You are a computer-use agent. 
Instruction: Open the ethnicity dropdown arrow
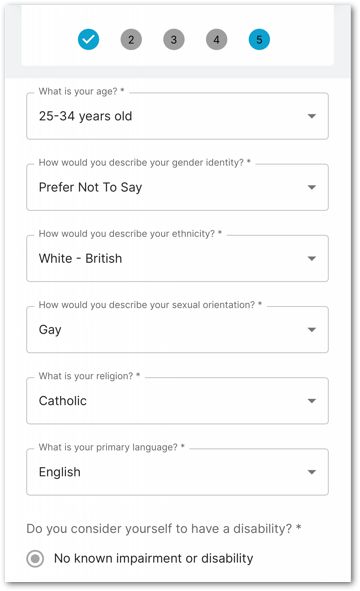point(312,259)
